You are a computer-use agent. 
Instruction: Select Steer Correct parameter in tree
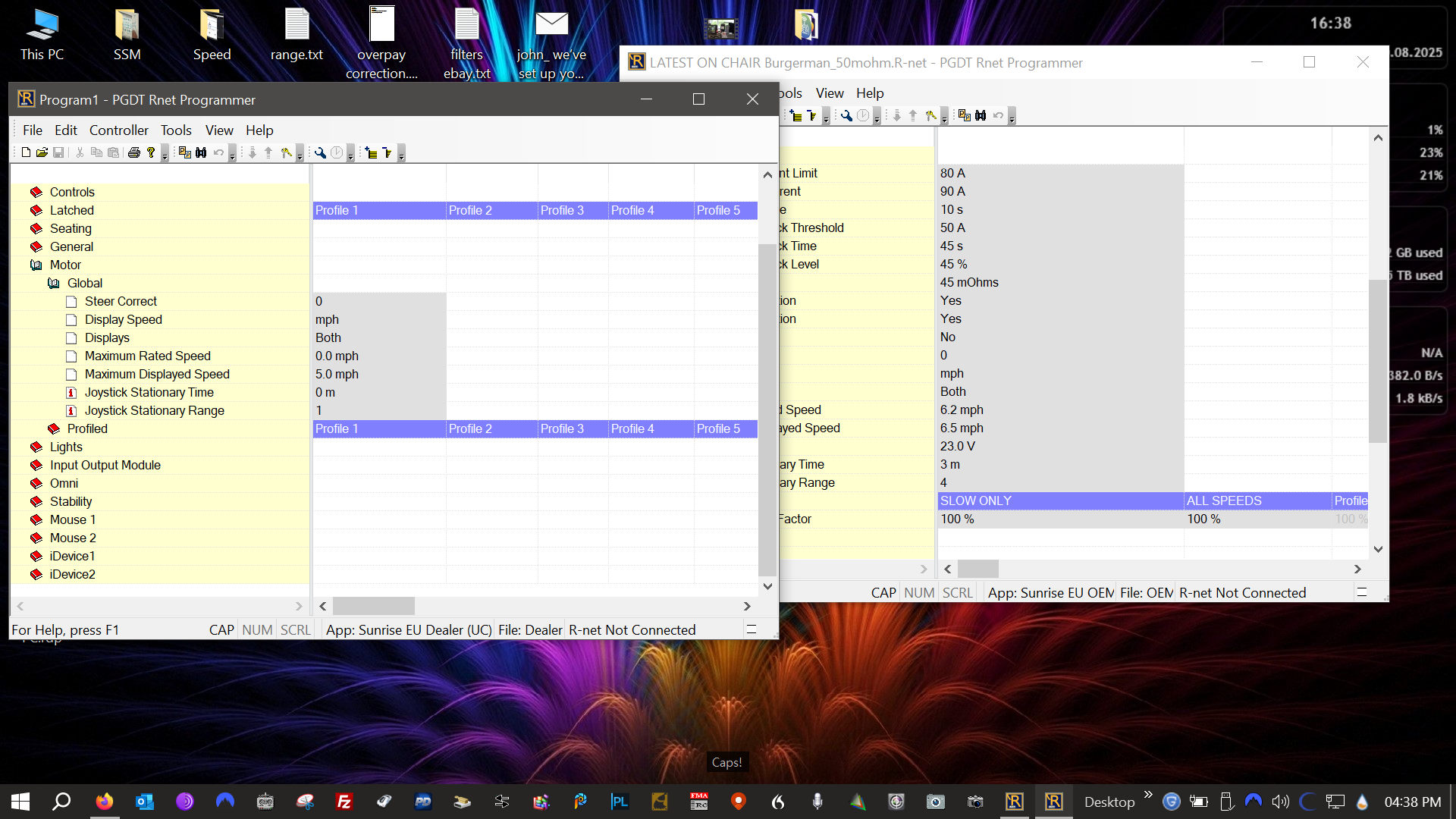click(x=121, y=301)
